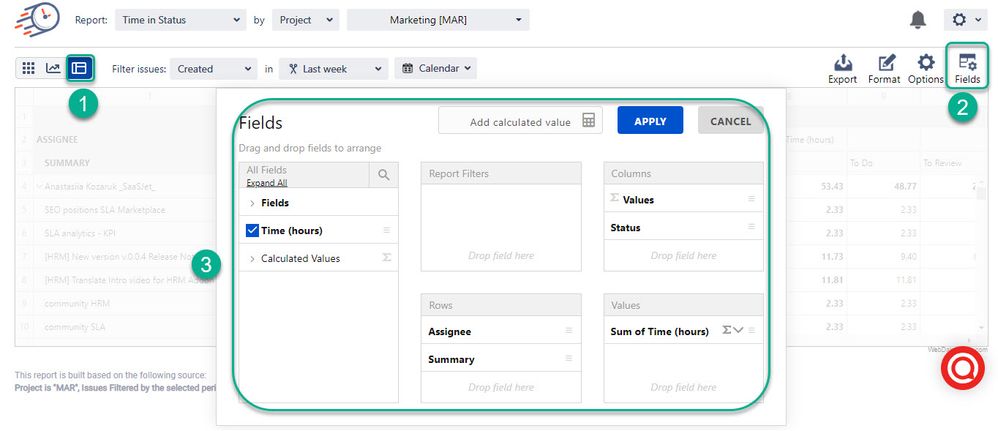998x431 pixels.
Task: Switch to pivot table view
Action: point(79,68)
